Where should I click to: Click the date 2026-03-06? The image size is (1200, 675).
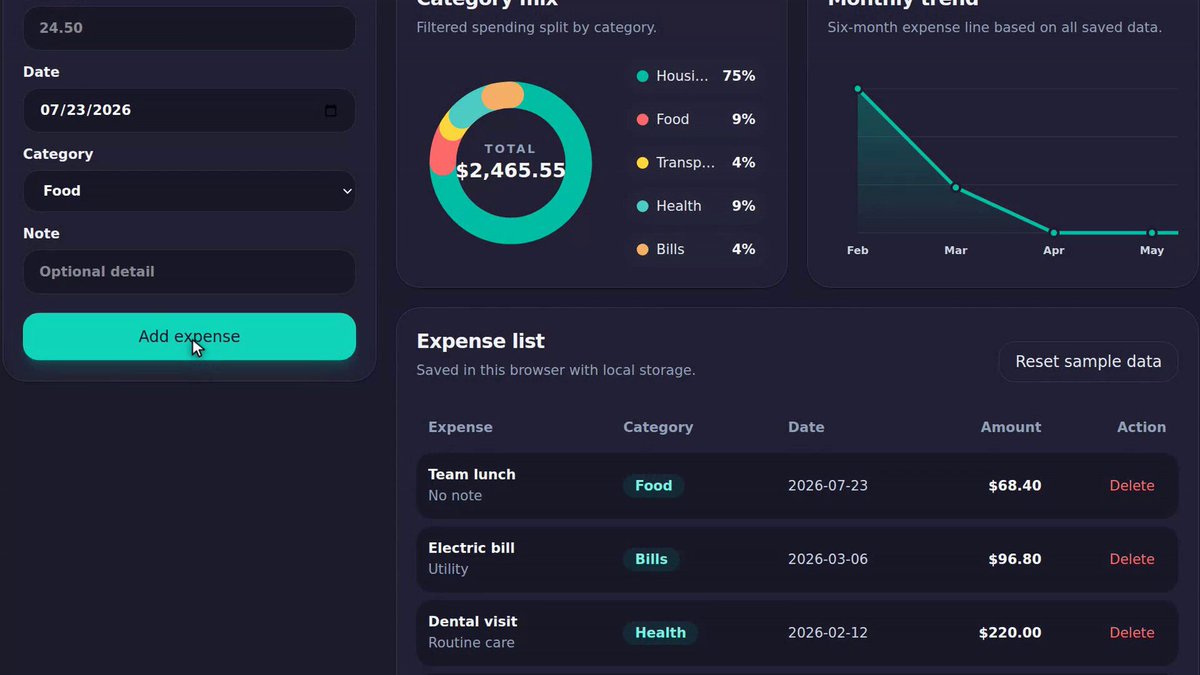tap(828, 559)
